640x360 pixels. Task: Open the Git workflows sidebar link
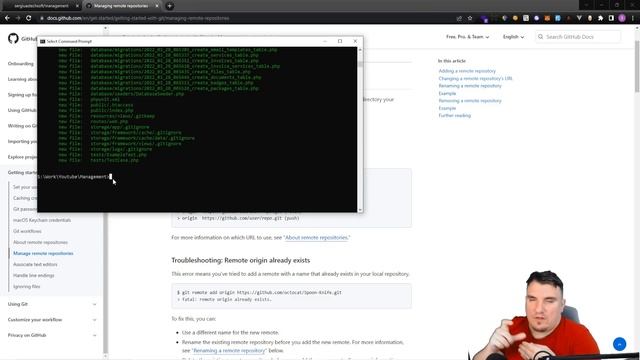[27, 231]
